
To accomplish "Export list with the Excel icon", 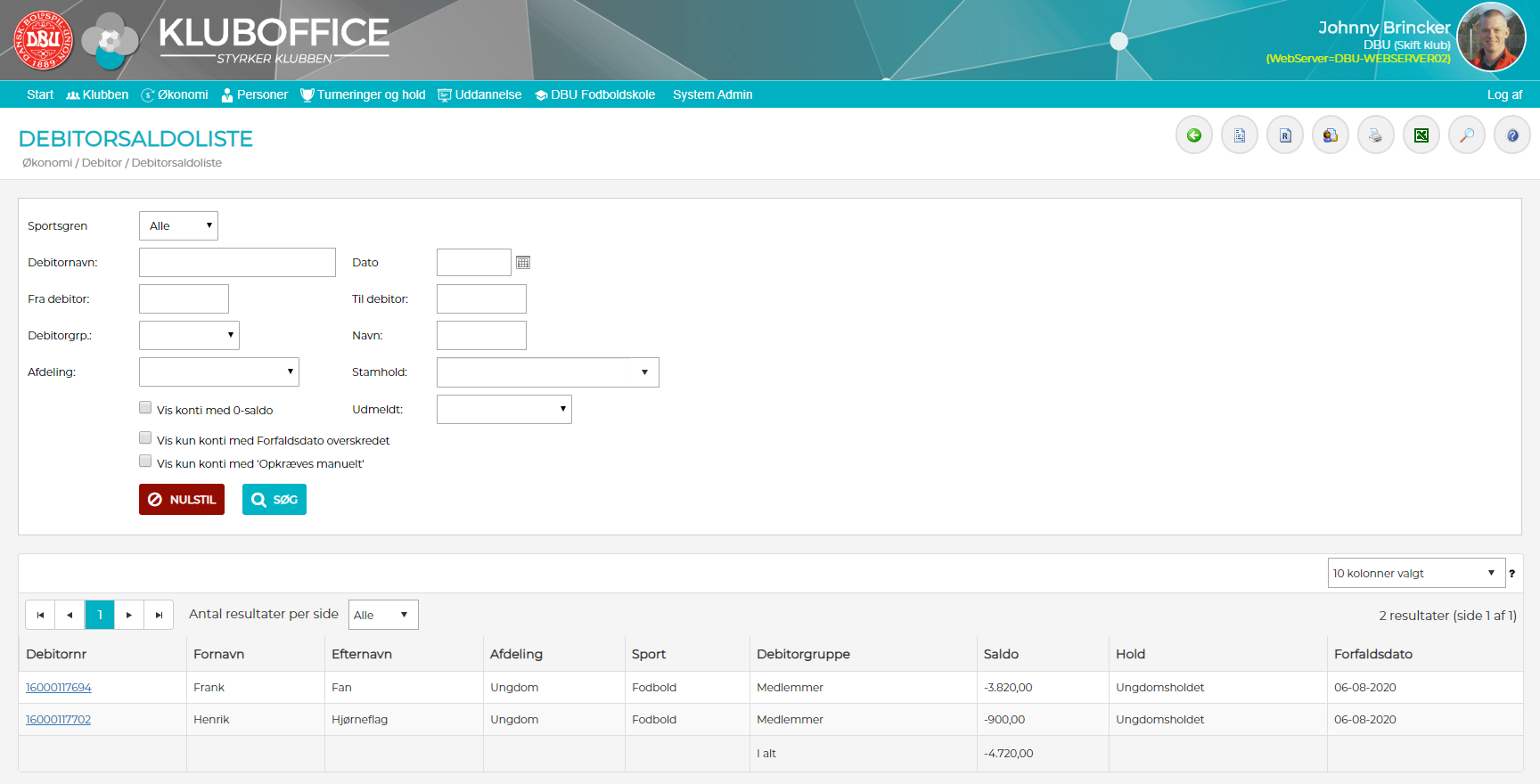I will click(x=1421, y=135).
